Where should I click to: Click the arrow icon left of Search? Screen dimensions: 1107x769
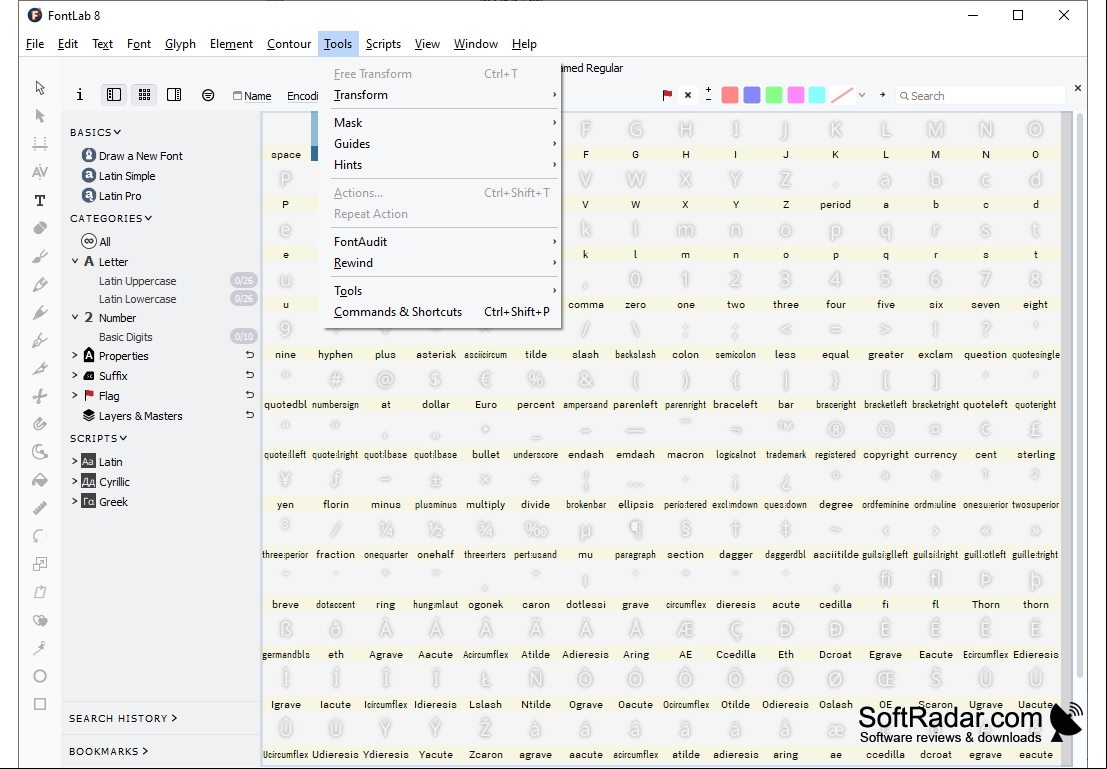coord(882,95)
